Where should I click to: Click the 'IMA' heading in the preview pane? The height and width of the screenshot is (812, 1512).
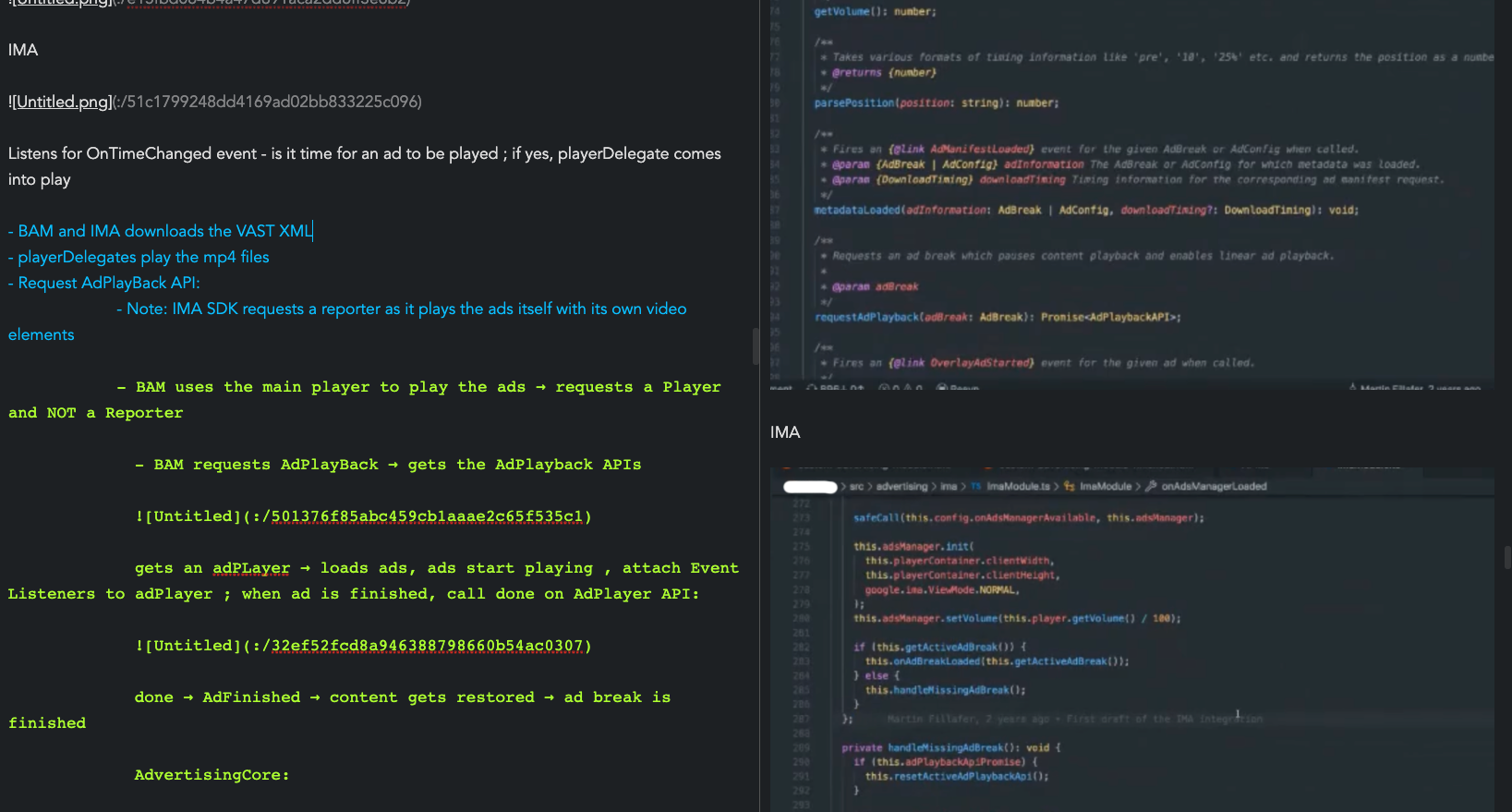coord(785,432)
